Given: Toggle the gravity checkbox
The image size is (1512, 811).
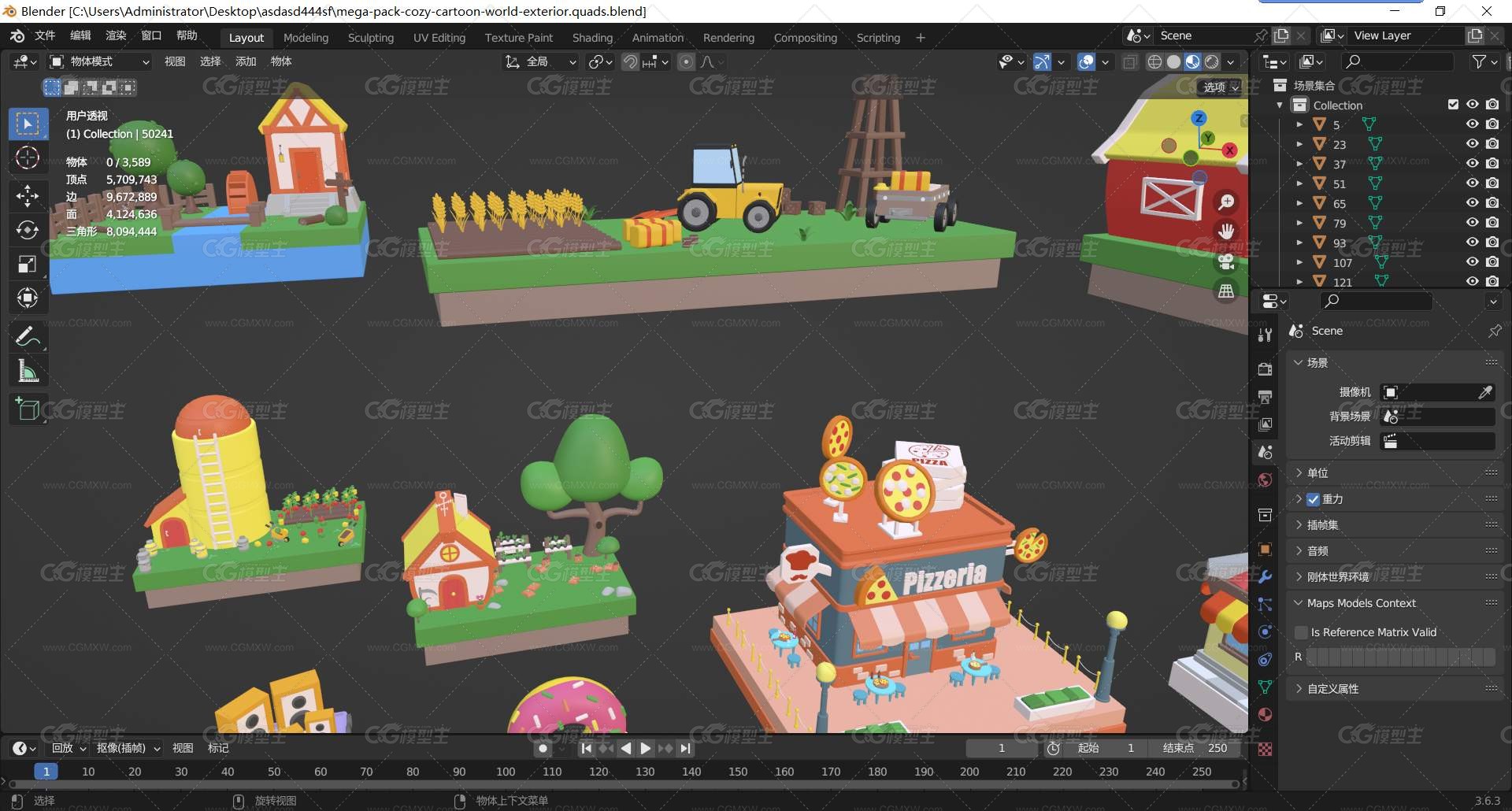Looking at the screenshot, I should pos(1313,499).
